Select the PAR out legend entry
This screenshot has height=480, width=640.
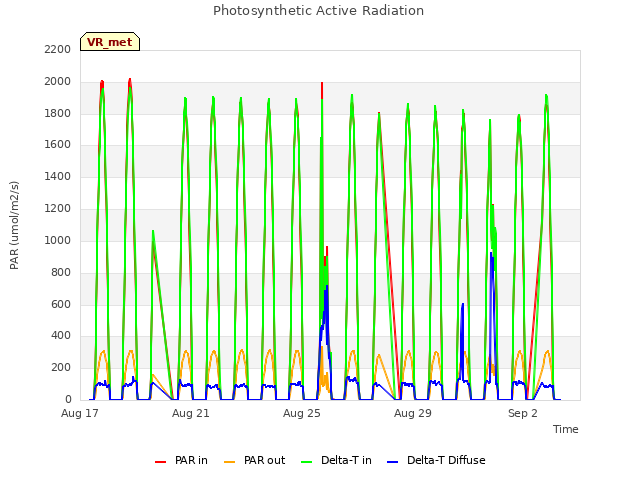coord(255,460)
